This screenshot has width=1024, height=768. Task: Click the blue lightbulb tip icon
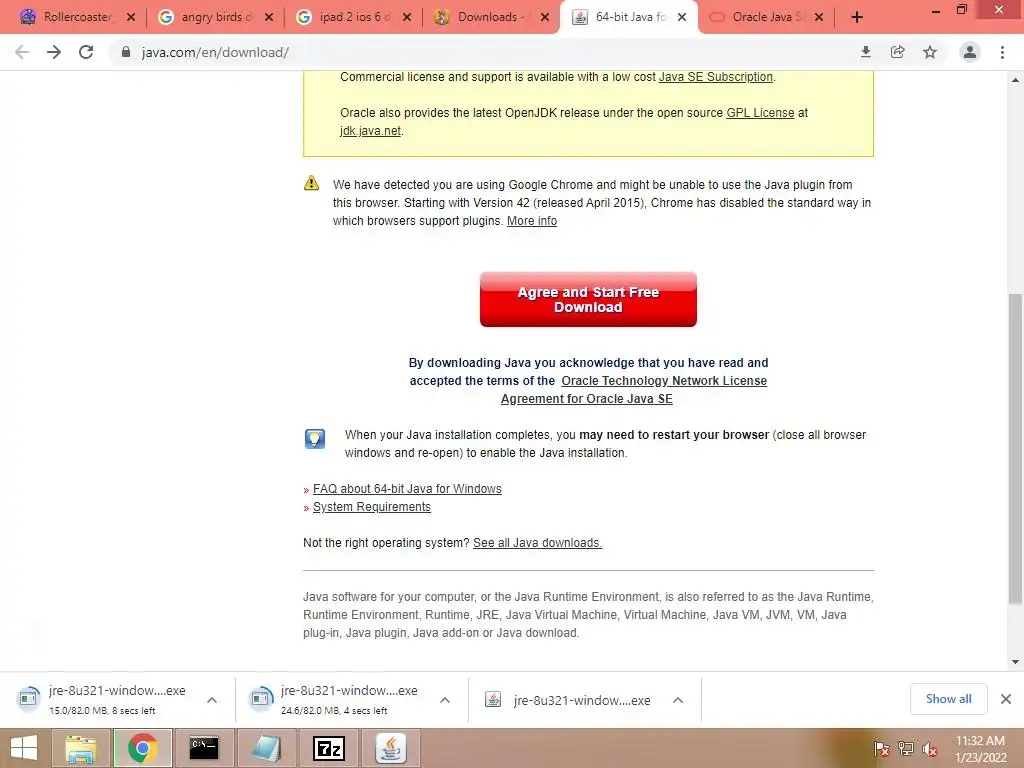(315, 438)
